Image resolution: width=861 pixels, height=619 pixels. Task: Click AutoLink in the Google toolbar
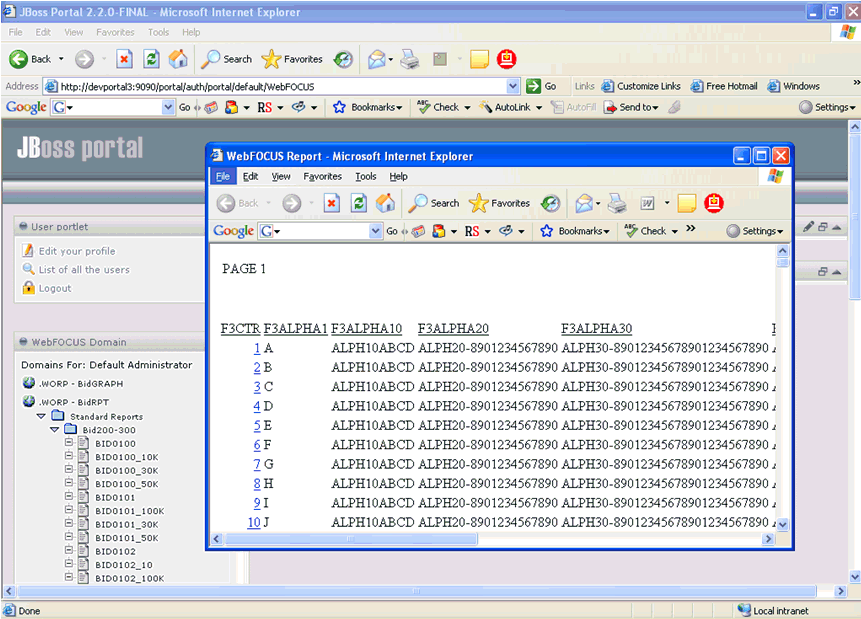(506, 107)
